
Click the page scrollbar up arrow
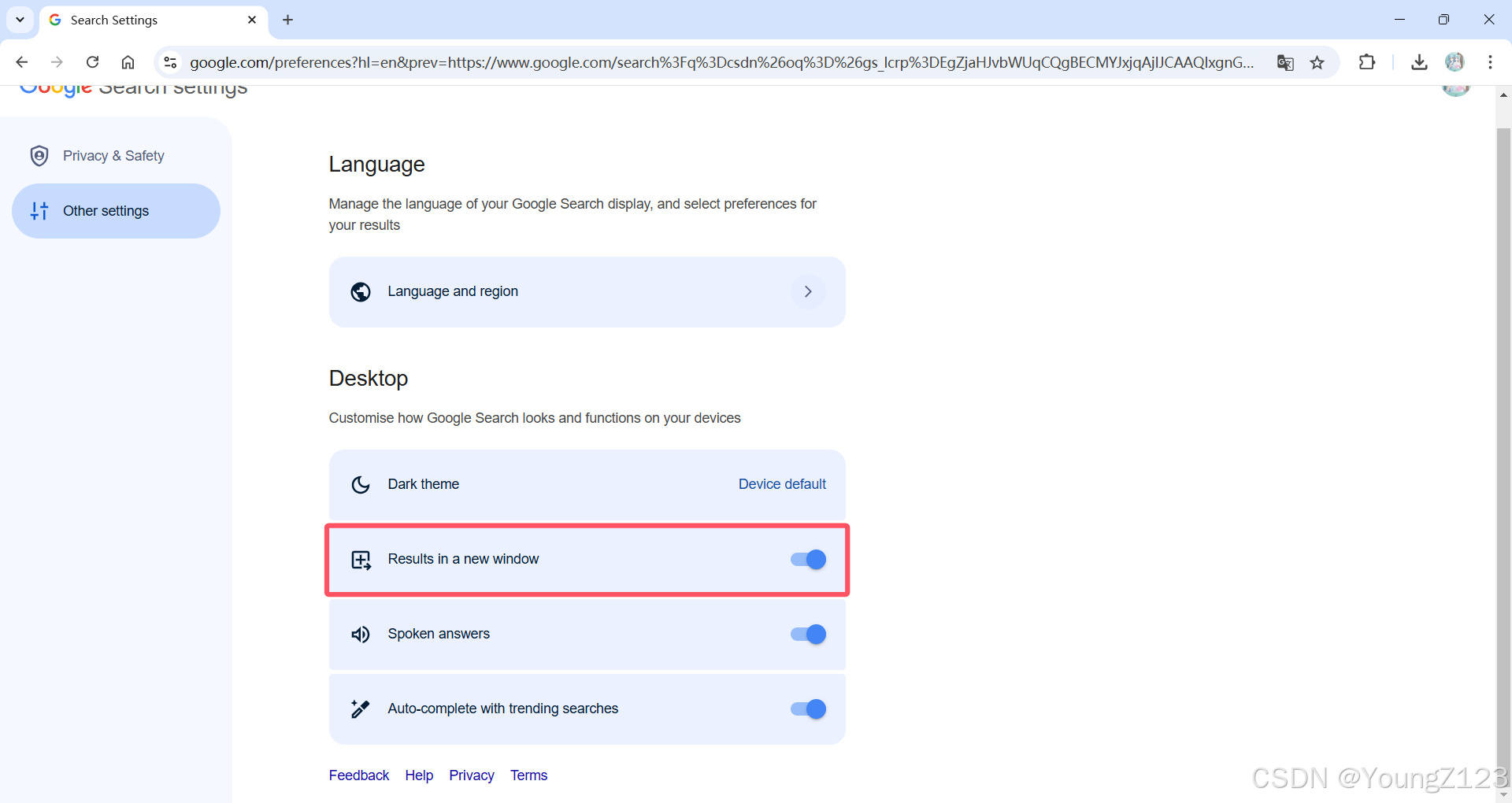click(1503, 95)
